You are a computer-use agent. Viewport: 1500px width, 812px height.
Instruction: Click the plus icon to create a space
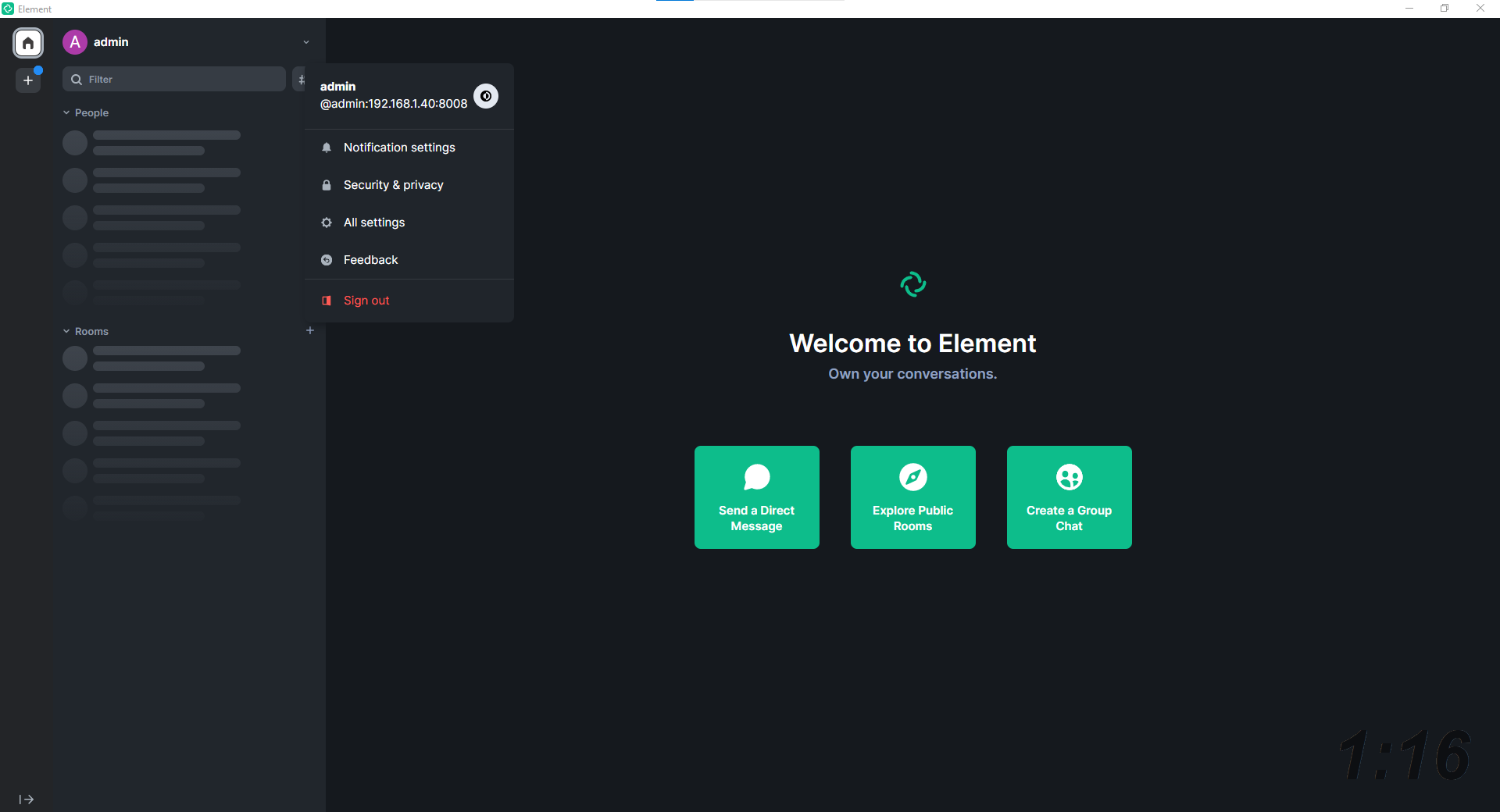pyautogui.click(x=28, y=80)
